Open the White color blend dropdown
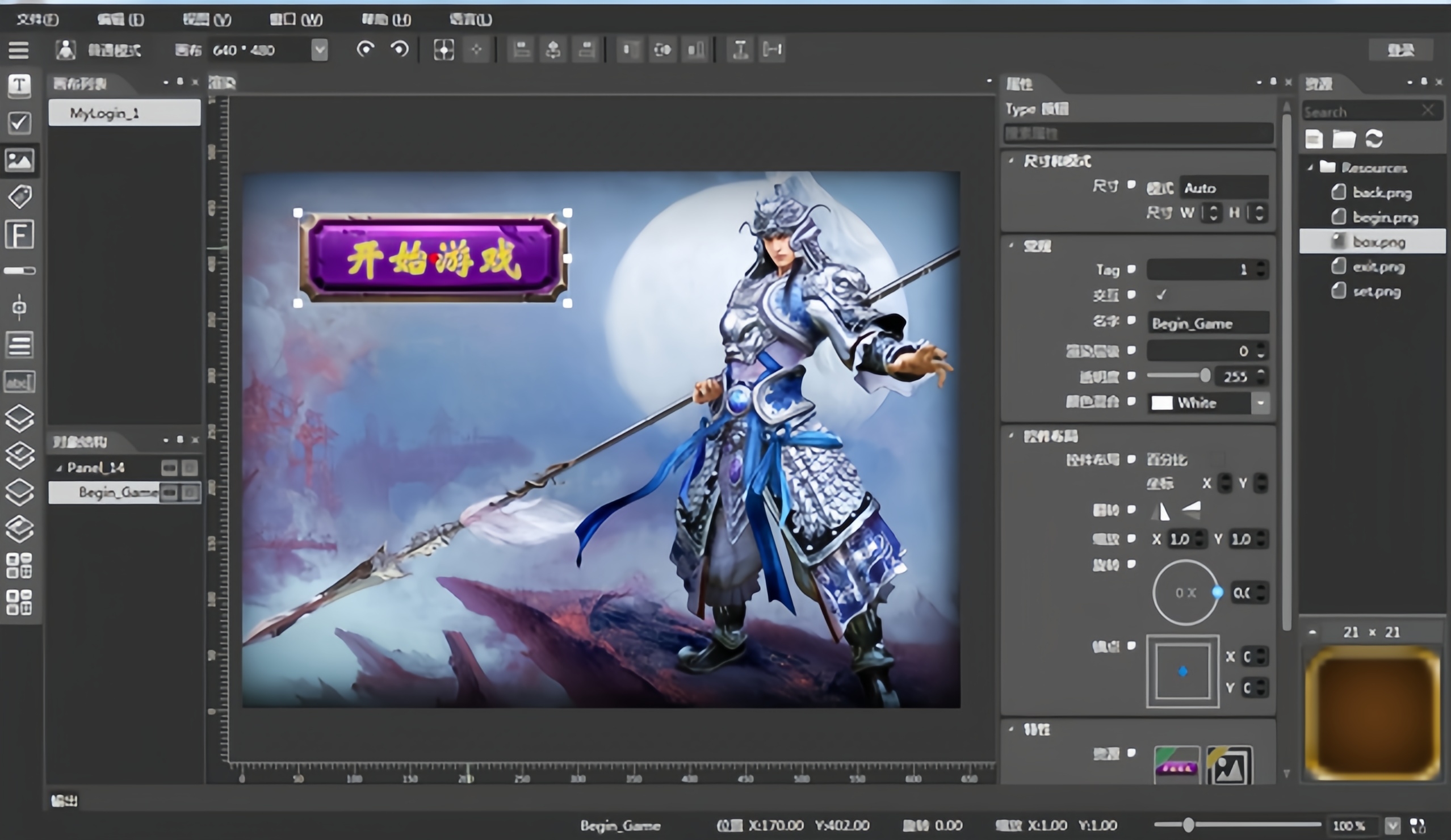The height and width of the screenshot is (840, 1451). point(1260,403)
